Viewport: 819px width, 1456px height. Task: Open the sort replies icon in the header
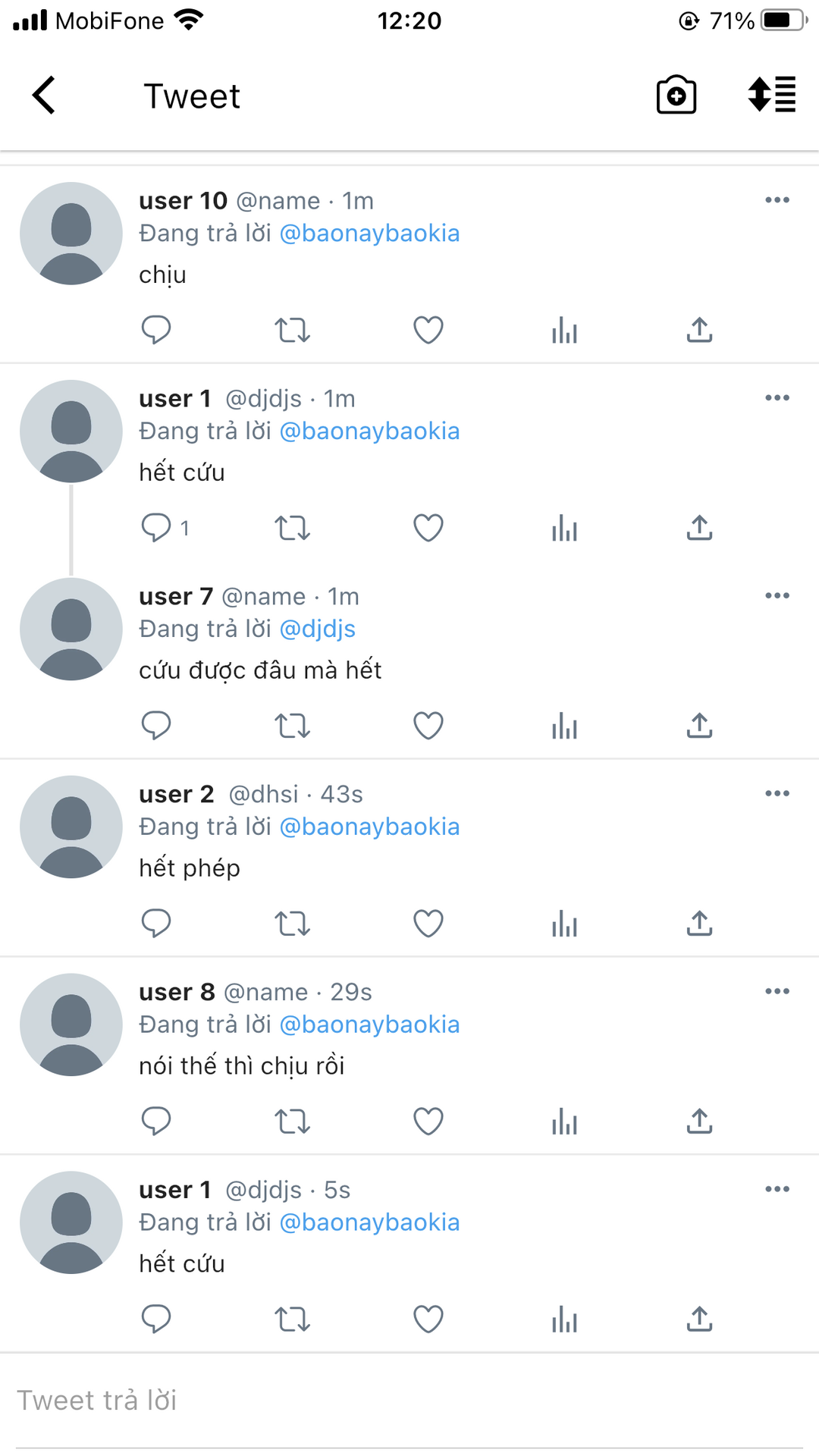[x=772, y=96]
